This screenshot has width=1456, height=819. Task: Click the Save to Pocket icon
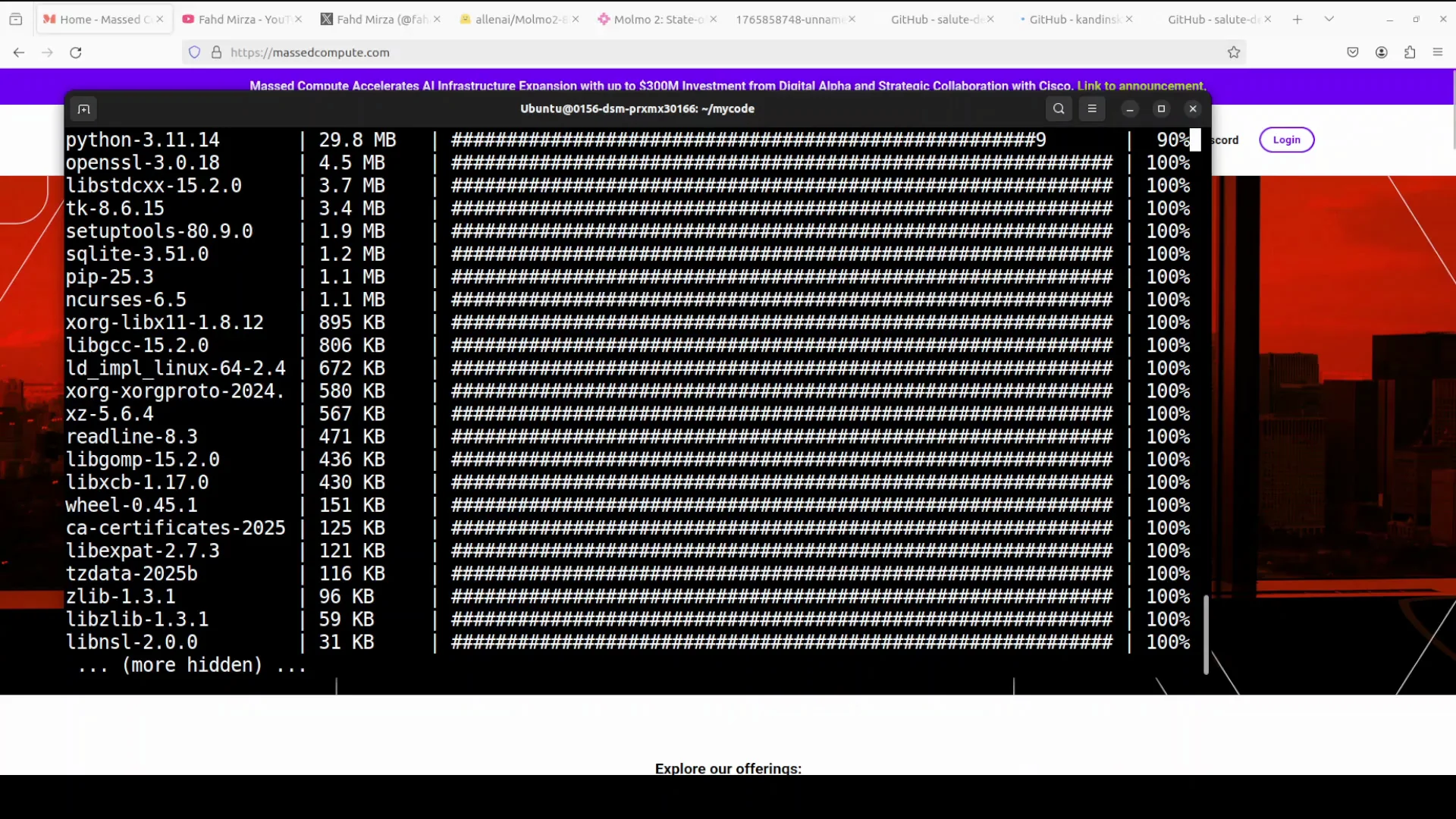[x=1353, y=52]
